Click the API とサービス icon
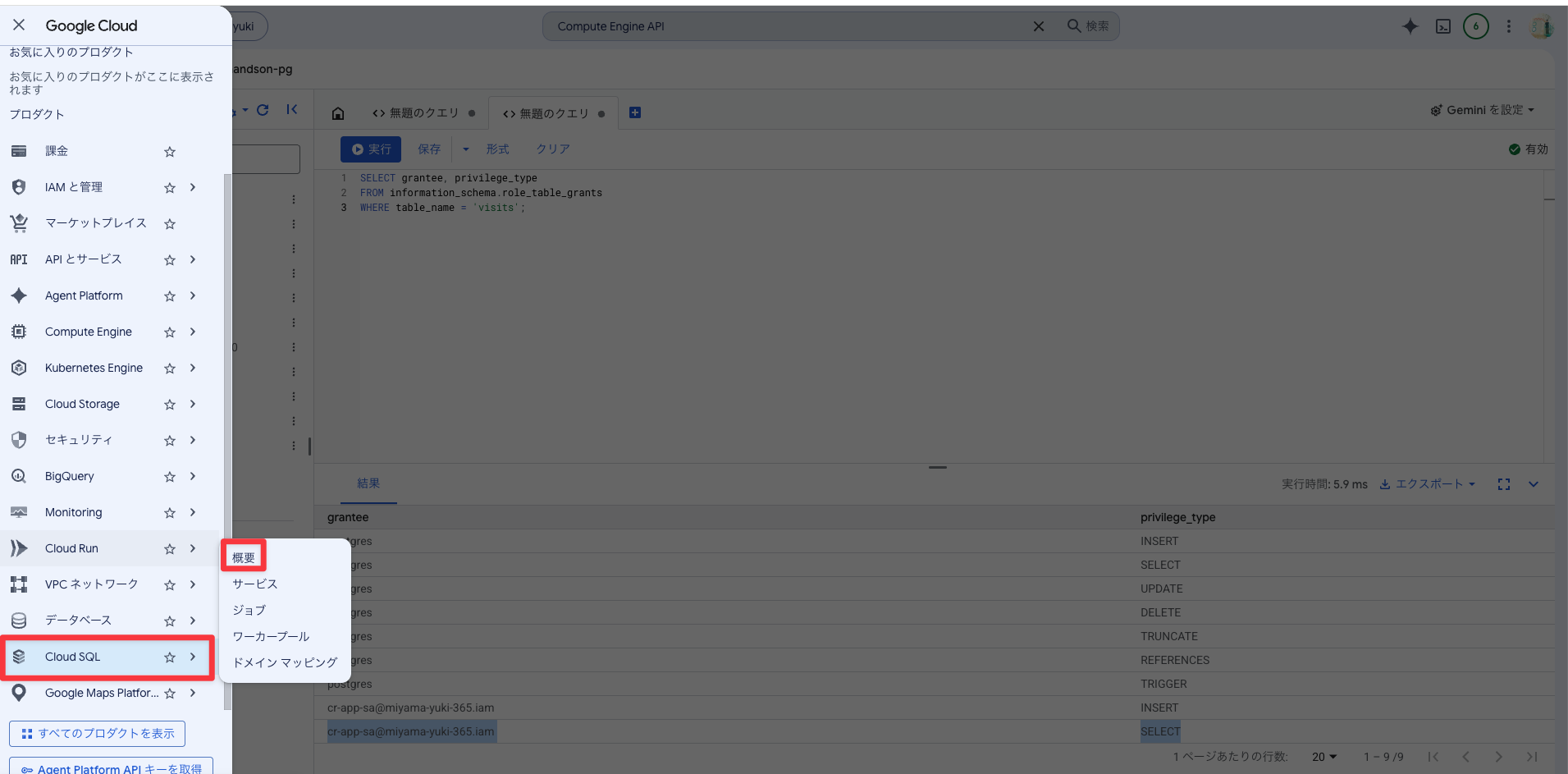Viewport: 1568px width, 774px height. (19, 259)
